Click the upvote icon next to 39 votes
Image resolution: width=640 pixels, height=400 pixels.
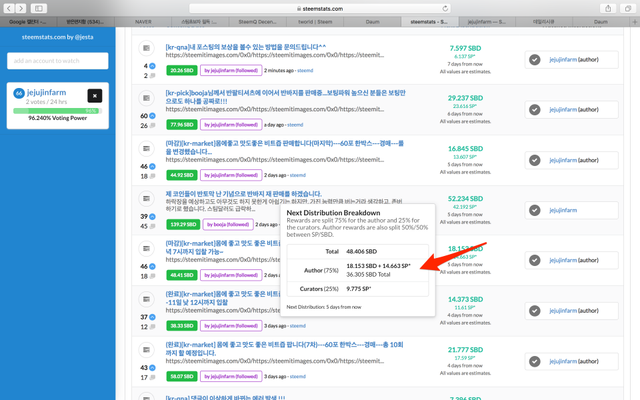click(152, 216)
